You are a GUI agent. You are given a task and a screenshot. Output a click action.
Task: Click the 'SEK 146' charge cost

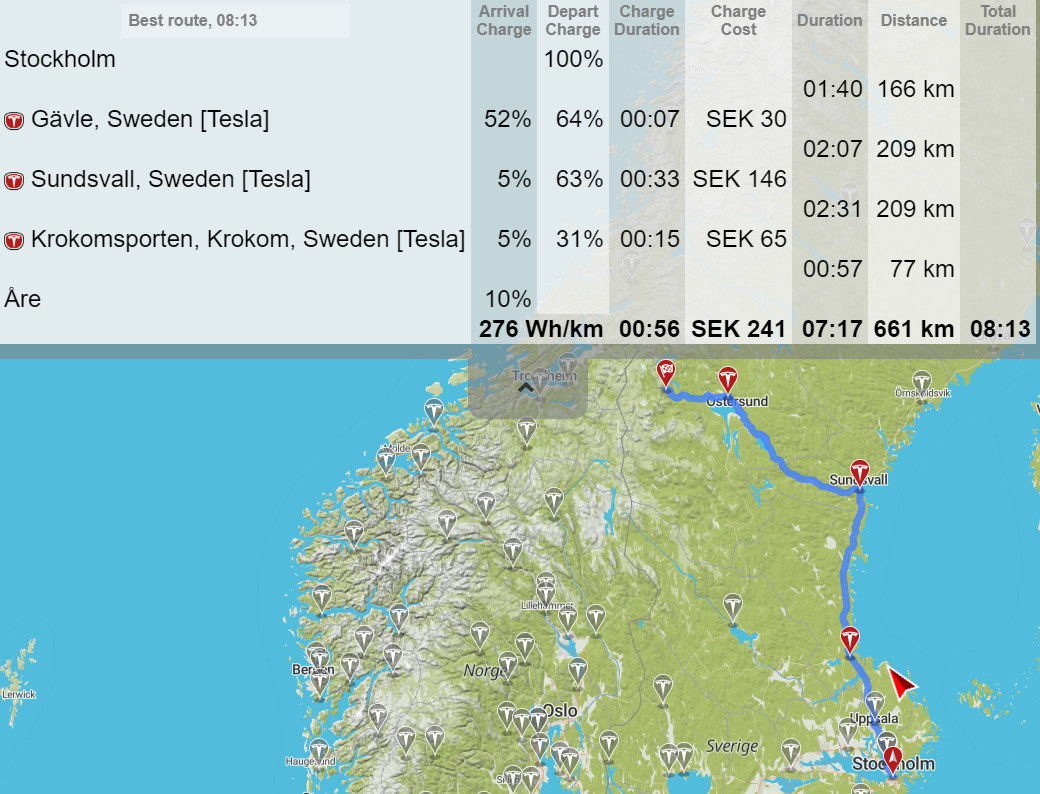(x=740, y=179)
